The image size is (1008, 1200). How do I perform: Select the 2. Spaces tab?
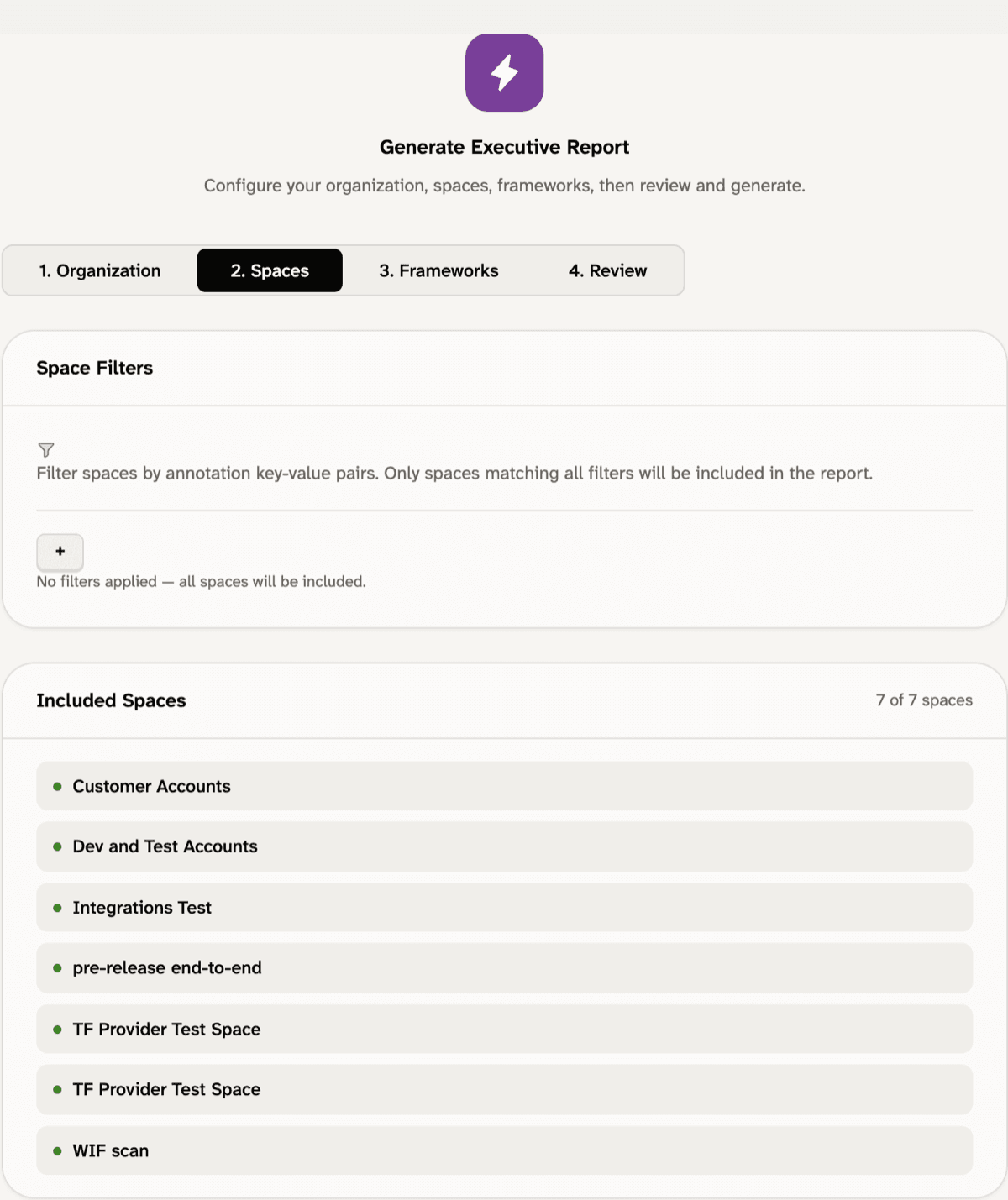pos(270,270)
